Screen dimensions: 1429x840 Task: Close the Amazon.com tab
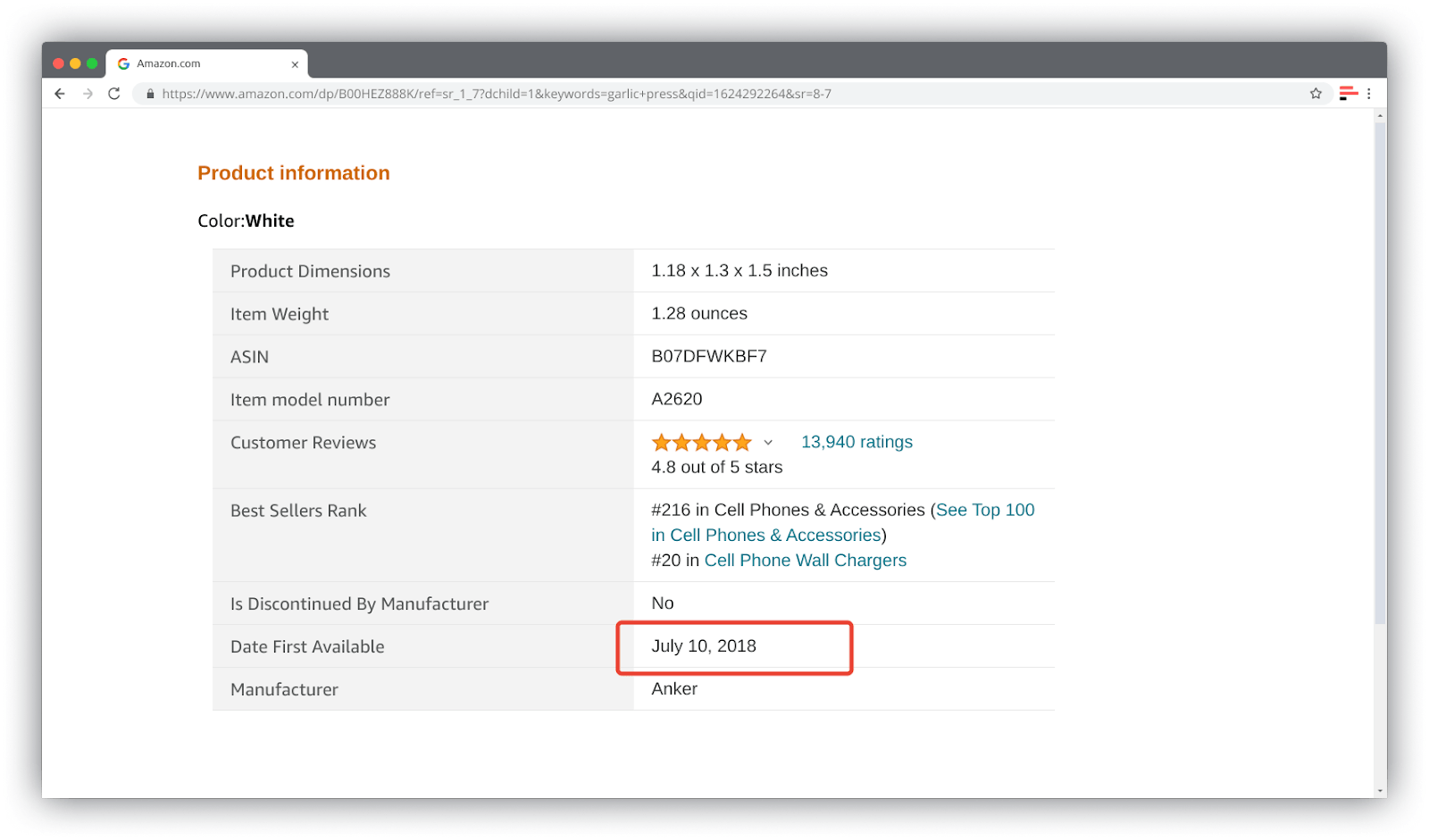coord(295,63)
